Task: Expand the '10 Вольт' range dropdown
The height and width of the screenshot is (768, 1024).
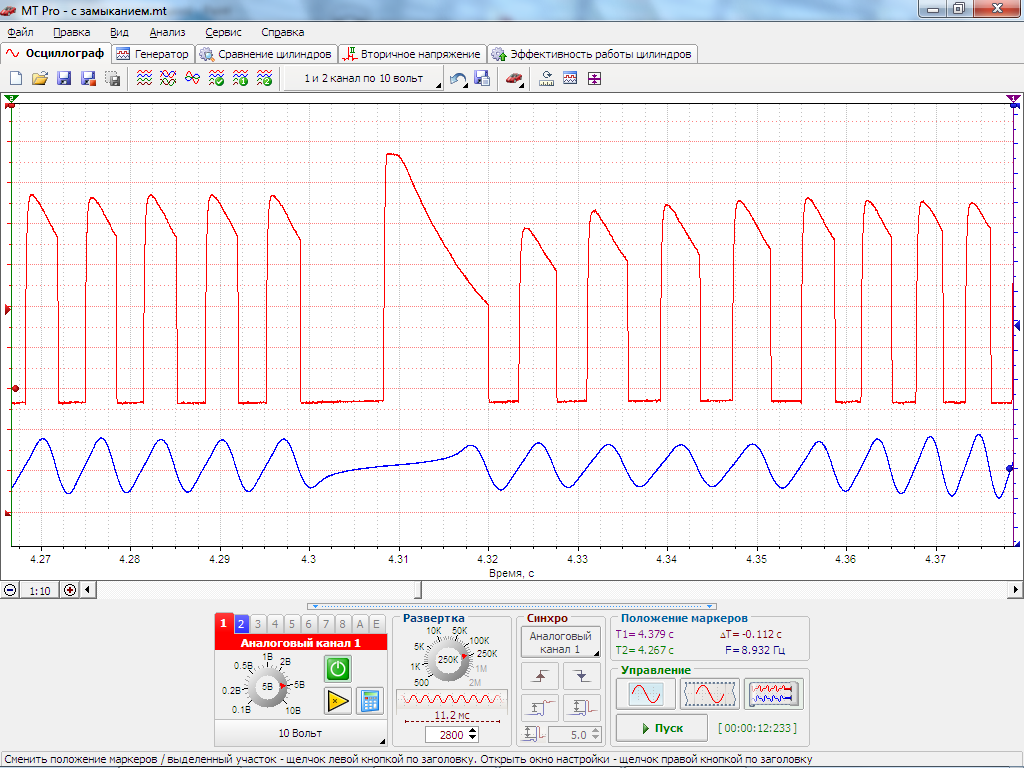Action: [299, 734]
